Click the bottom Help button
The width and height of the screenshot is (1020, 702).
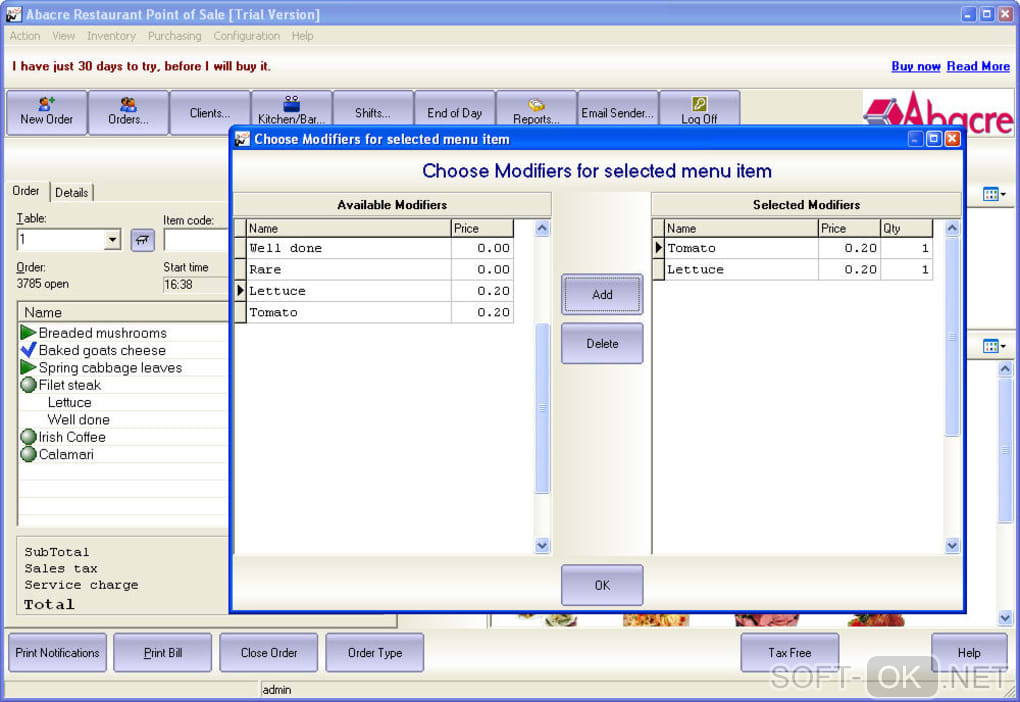click(x=969, y=653)
